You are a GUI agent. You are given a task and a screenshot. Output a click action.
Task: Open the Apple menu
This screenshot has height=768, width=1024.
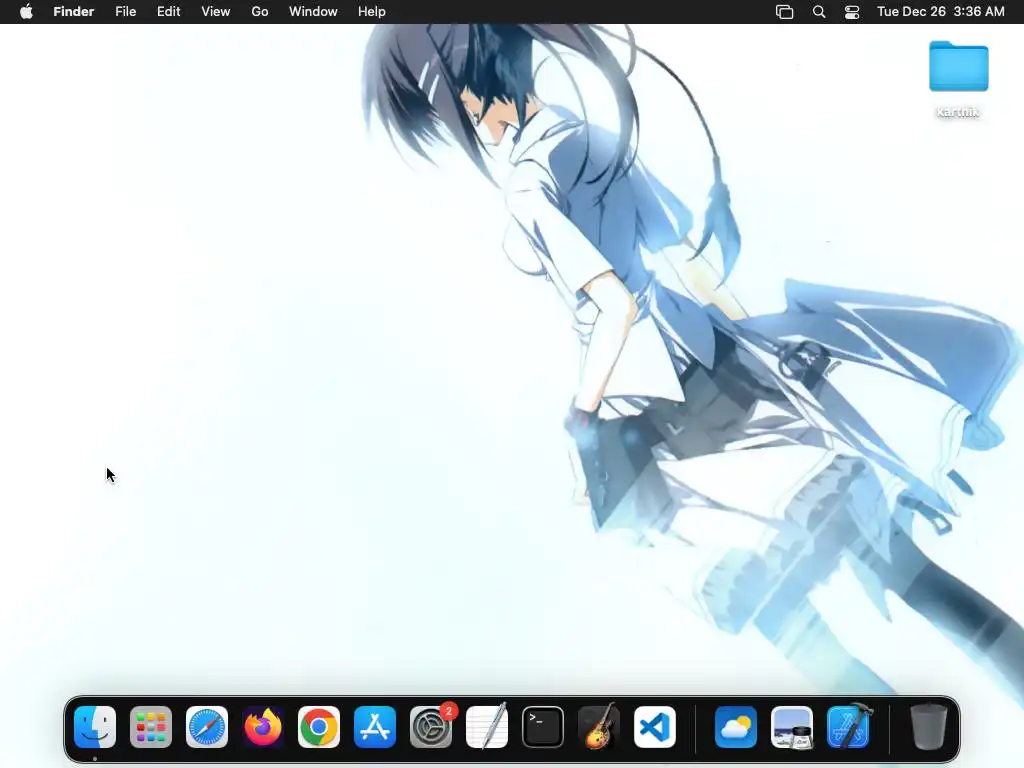[x=26, y=12]
